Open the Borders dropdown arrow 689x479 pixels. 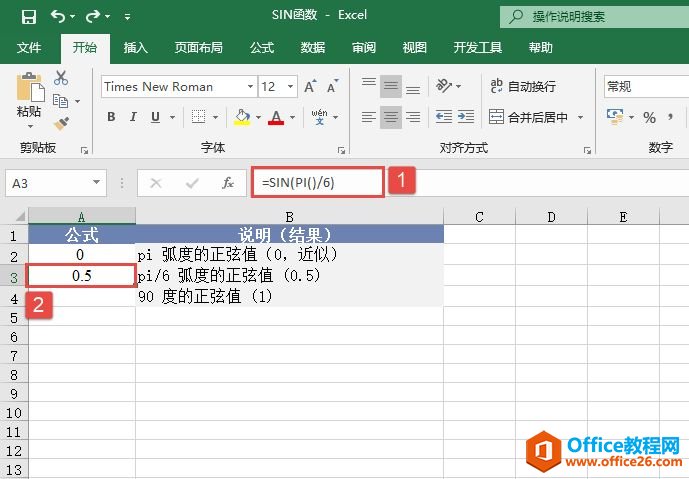click(x=215, y=117)
